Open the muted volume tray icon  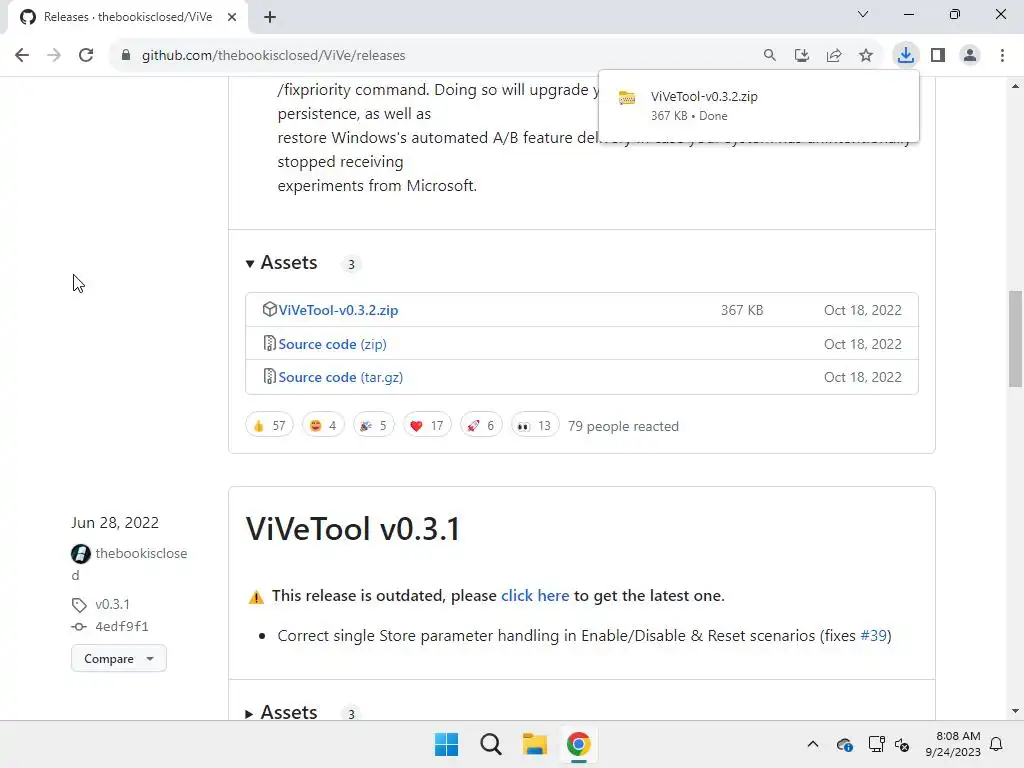tap(902, 744)
